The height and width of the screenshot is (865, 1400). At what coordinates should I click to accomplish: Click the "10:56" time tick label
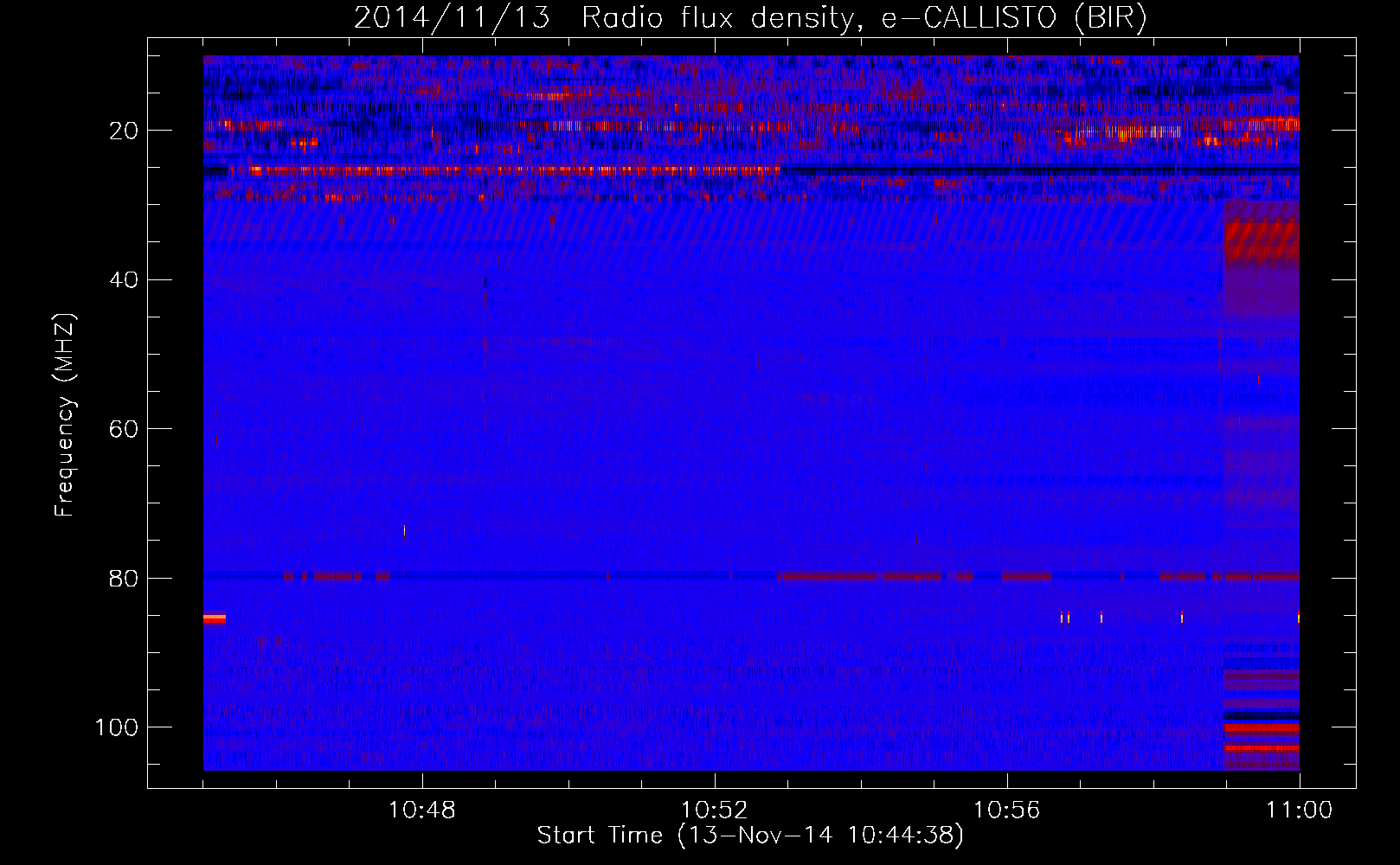click(x=1007, y=811)
